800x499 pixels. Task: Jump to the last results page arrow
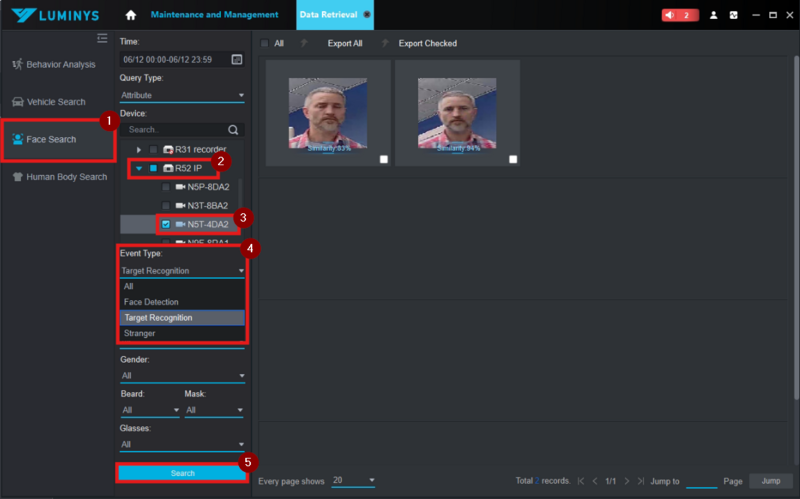pos(642,481)
